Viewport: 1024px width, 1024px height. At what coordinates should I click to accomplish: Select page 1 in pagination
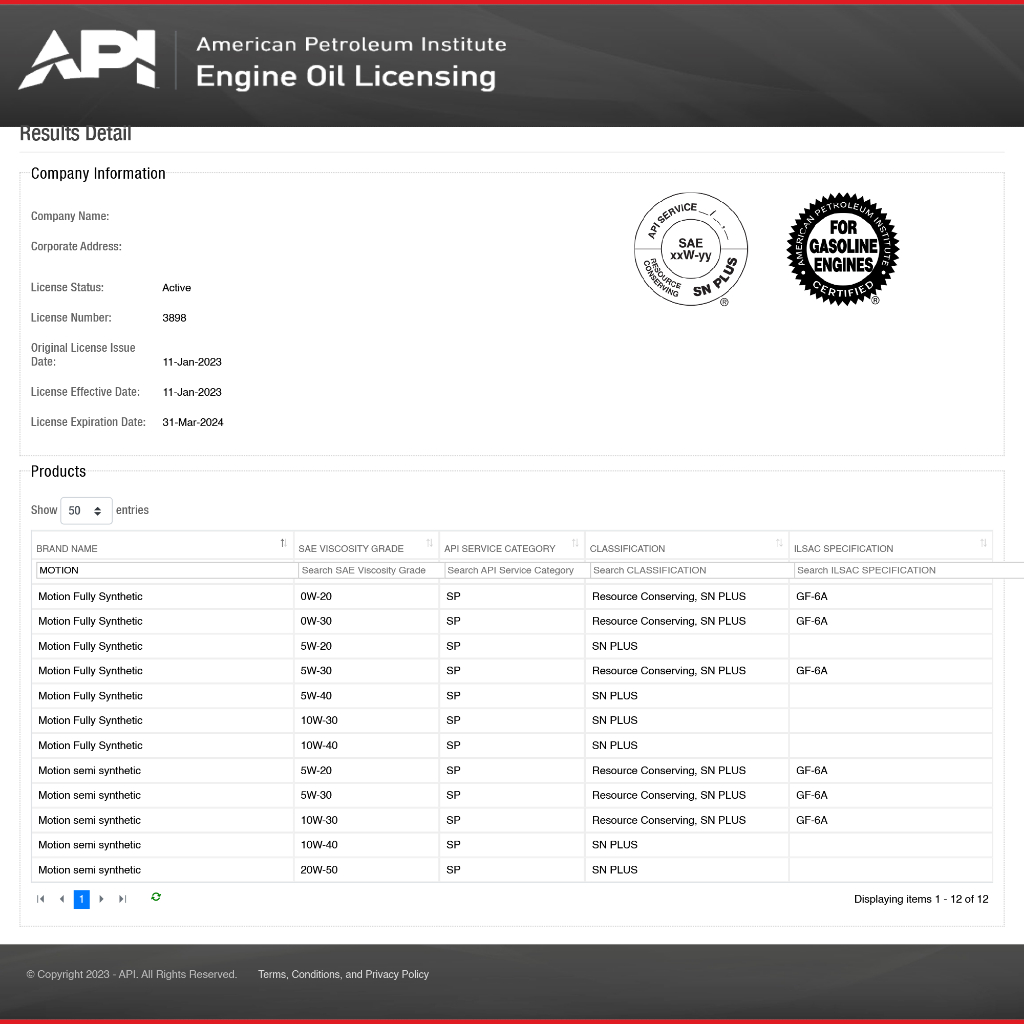click(82, 899)
